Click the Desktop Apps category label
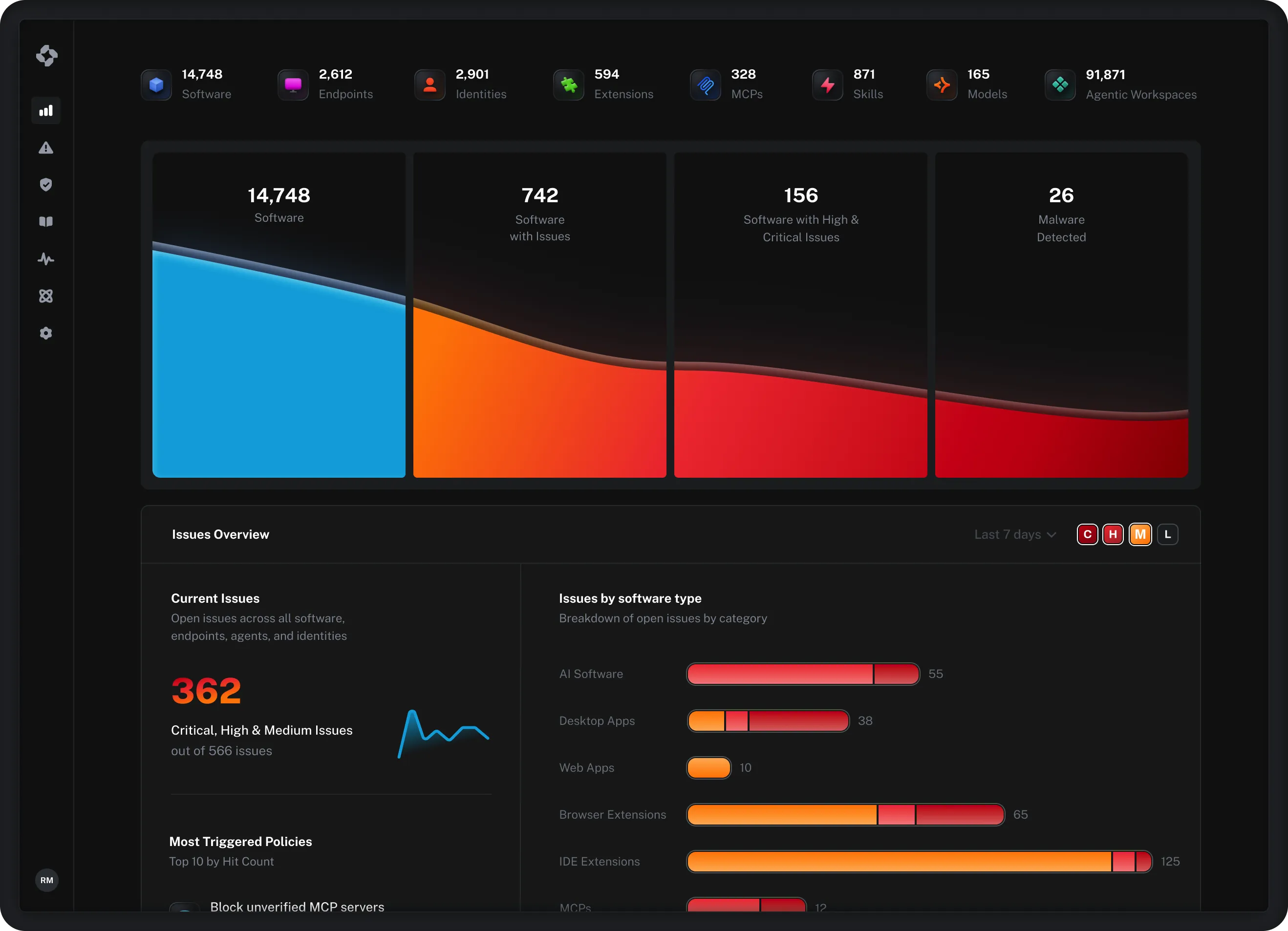The height and width of the screenshot is (931, 1288). pos(597,721)
